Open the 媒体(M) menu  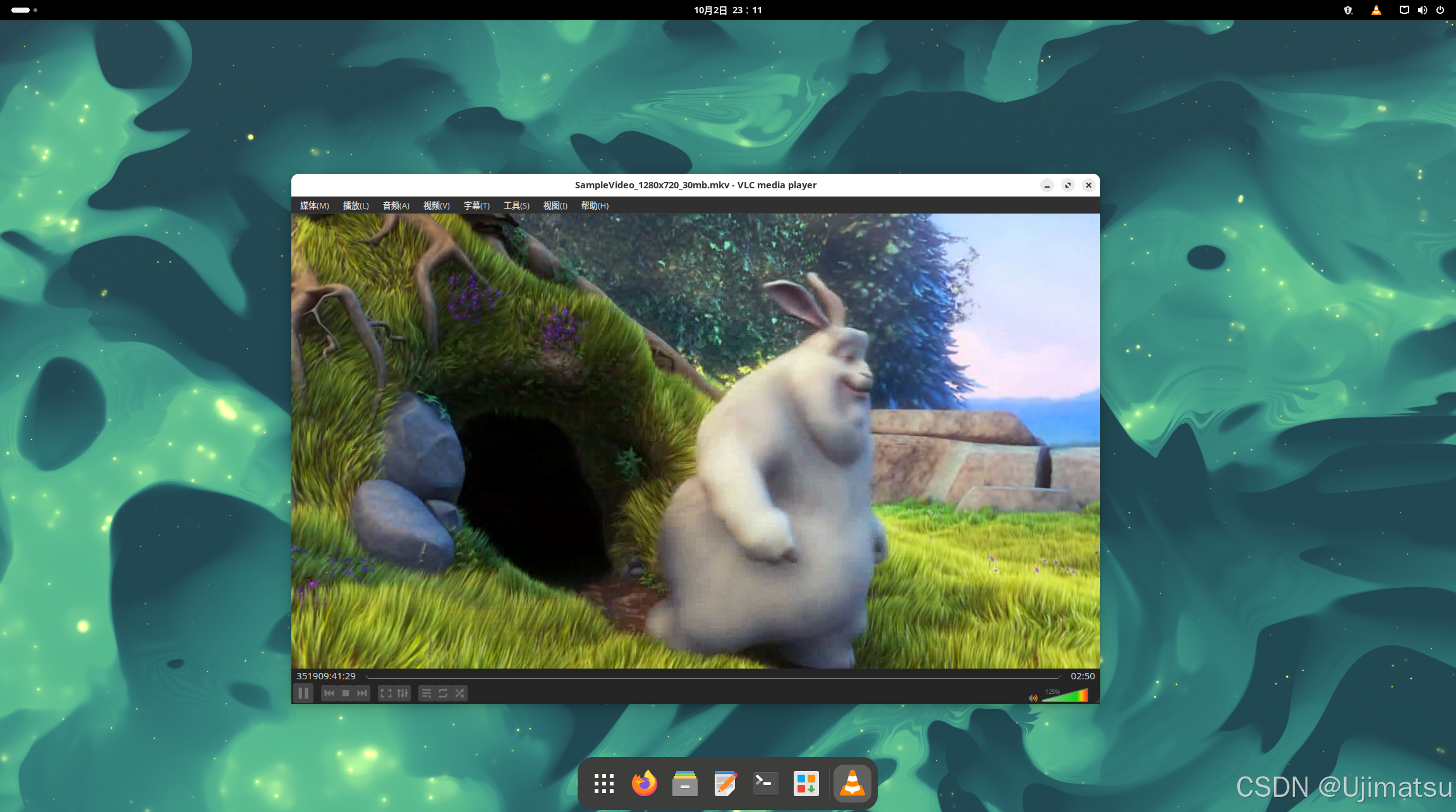point(314,205)
